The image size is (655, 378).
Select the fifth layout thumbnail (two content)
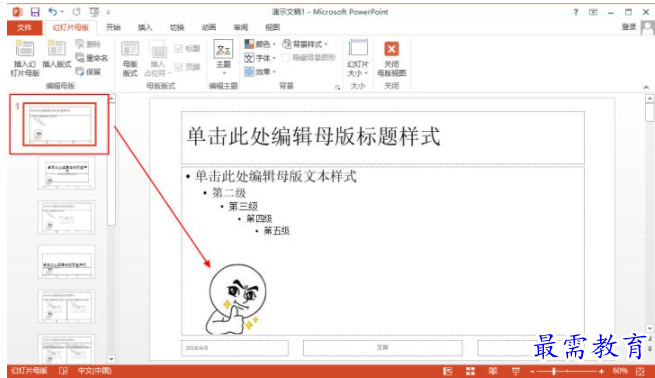tap(66, 306)
